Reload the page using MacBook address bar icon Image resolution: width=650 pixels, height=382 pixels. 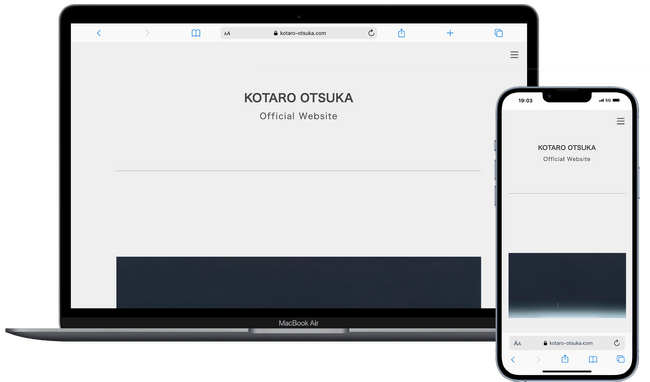[x=371, y=33]
